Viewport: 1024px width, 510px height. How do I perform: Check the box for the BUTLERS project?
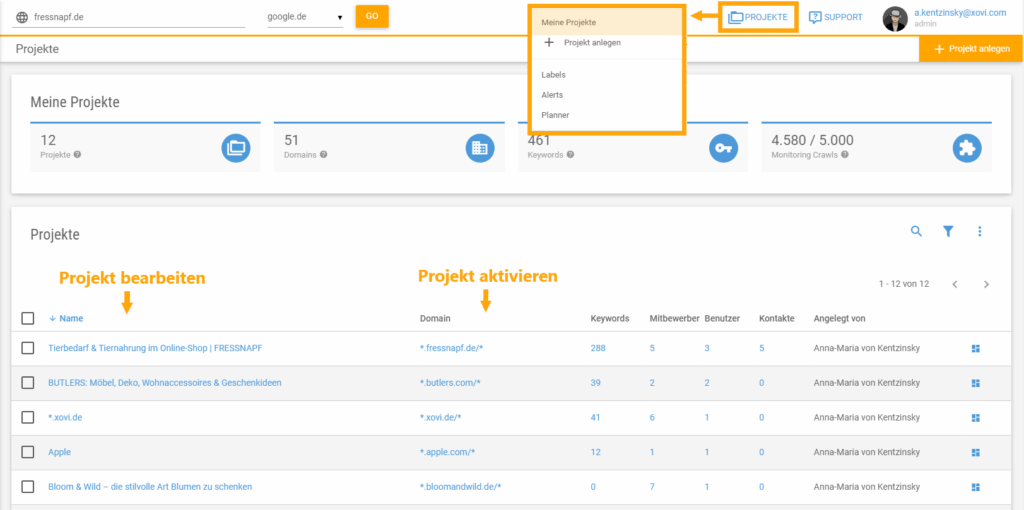coord(28,383)
